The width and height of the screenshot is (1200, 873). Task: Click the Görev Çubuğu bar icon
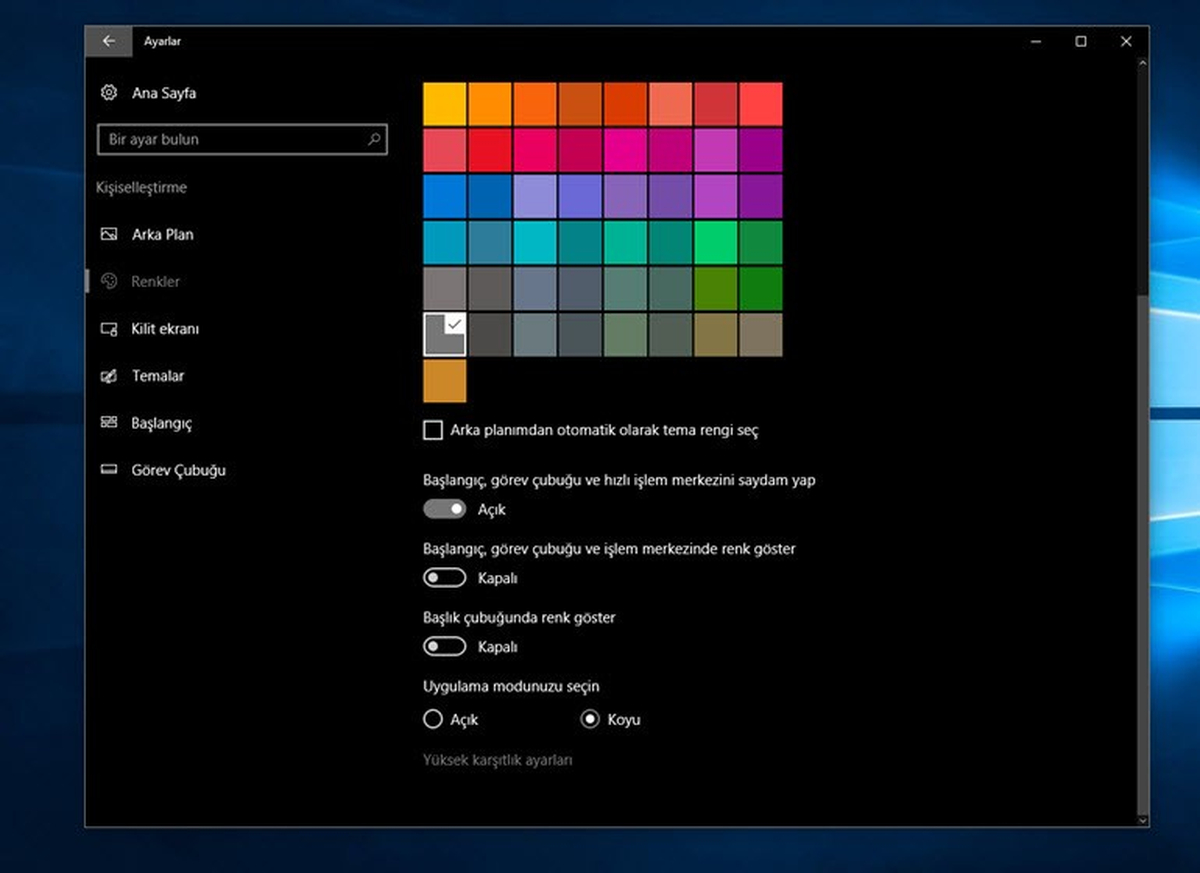pos(109,470)
